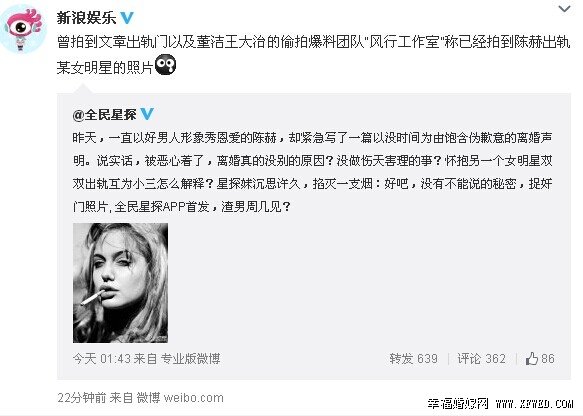
Task: Click the main post text about 风行工作室
Action: (313, 54)
